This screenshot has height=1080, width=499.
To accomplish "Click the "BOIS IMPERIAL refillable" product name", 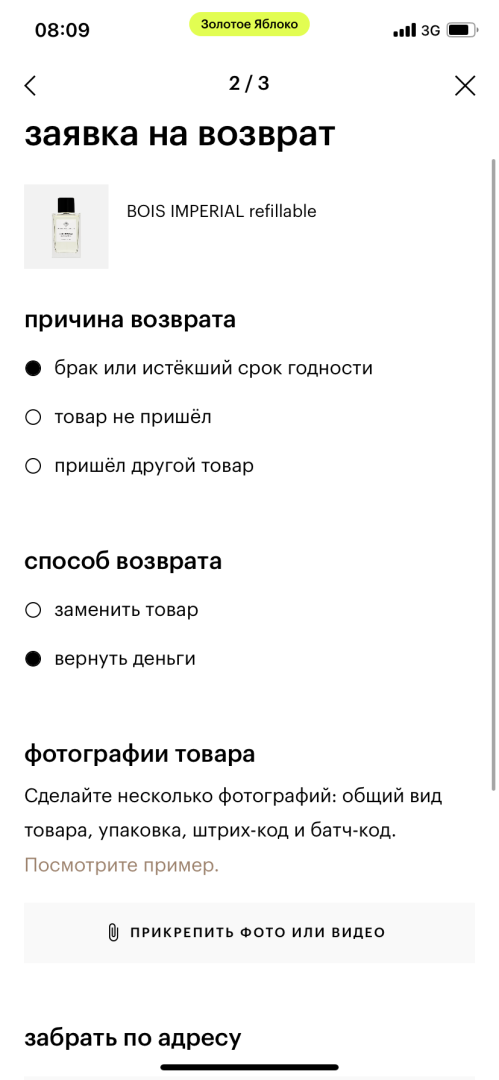I will click(221, 211).
